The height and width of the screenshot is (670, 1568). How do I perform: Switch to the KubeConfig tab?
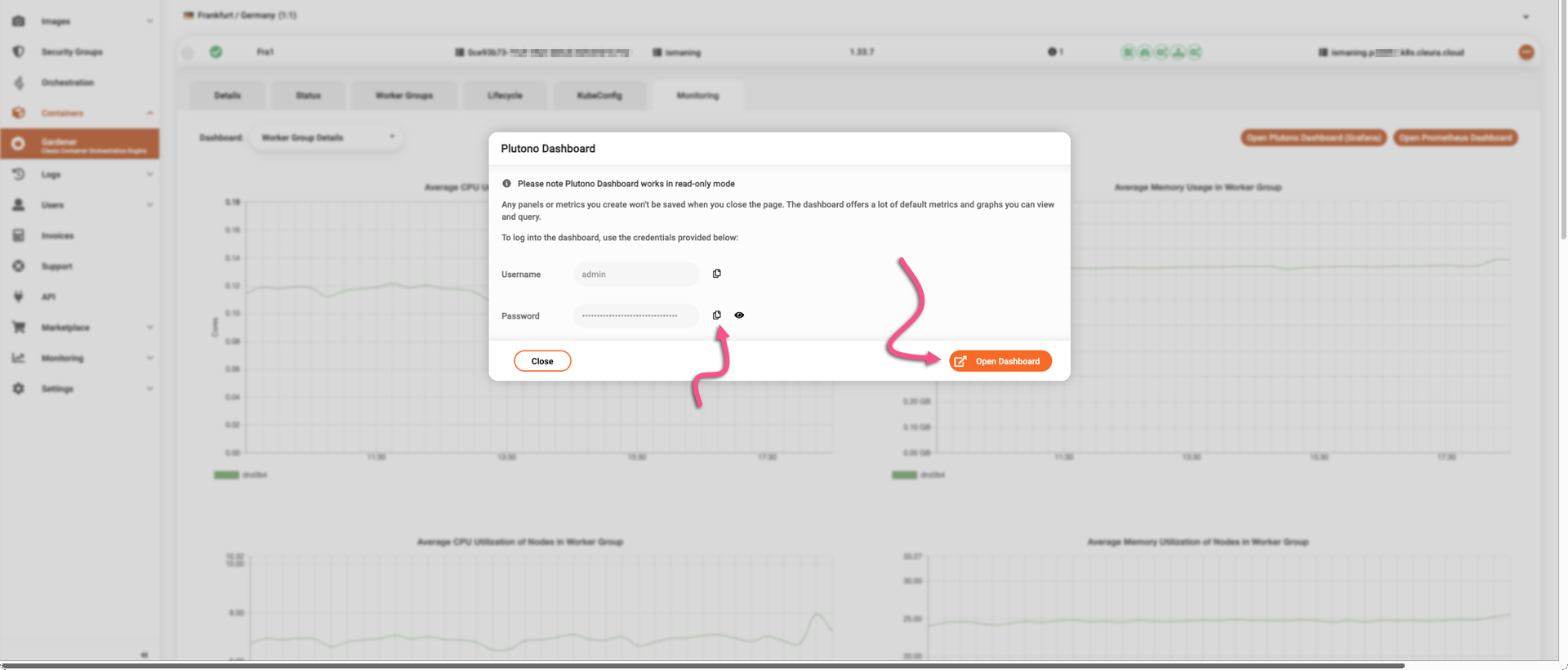[x=599, y=96]
